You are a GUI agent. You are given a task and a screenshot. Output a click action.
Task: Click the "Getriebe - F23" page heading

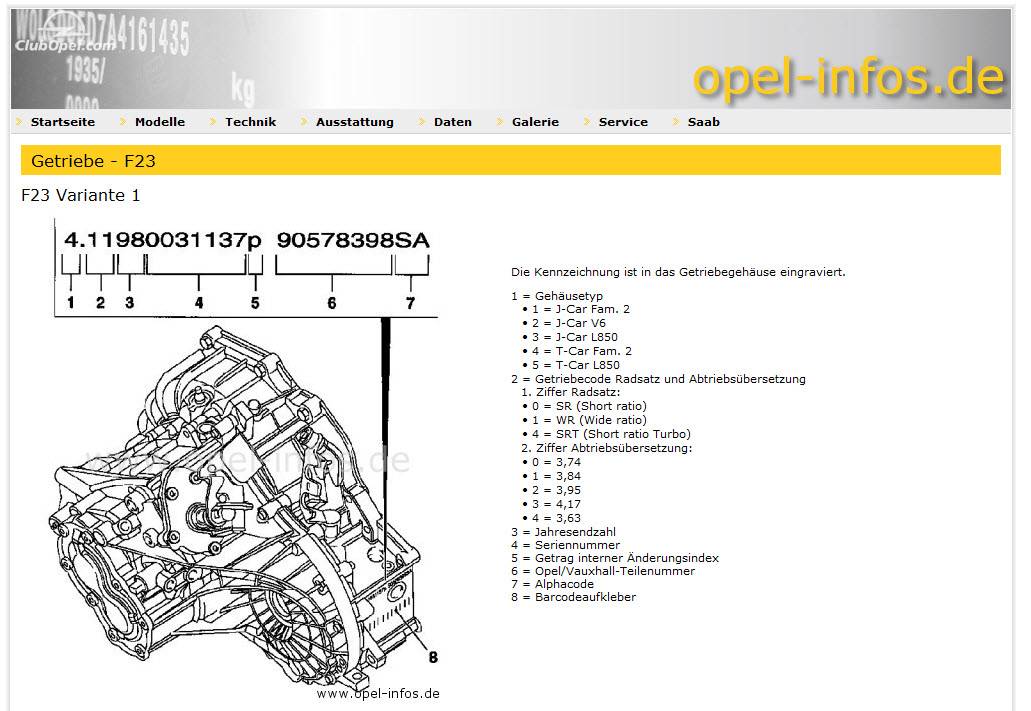(93, 161)
